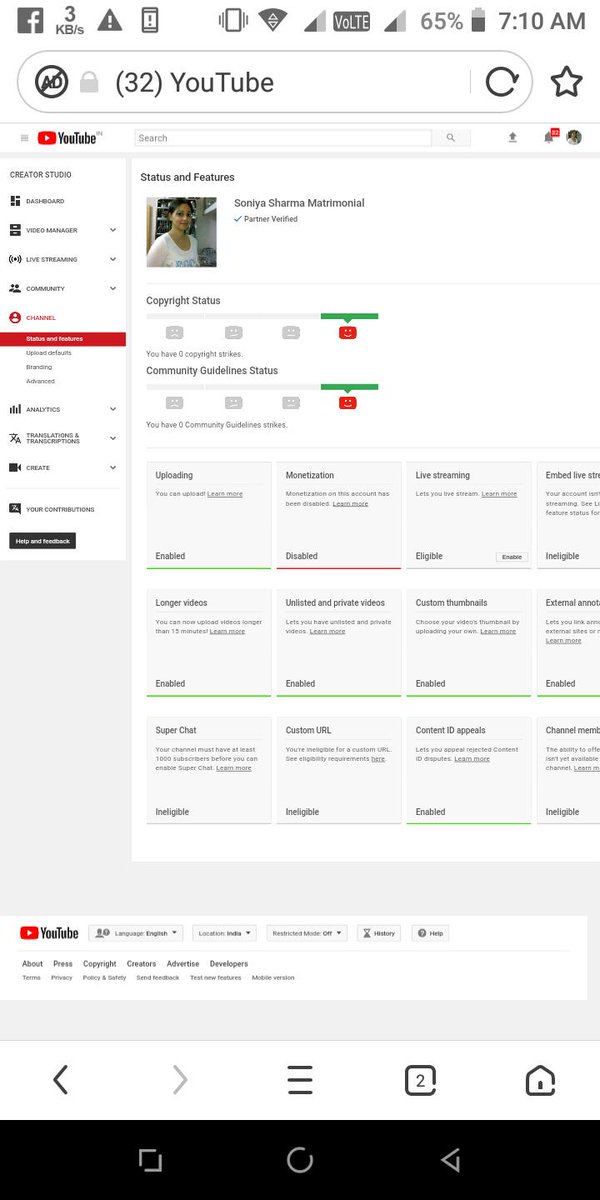Open the account avatar menu
The width and height of the screenshot is (600, 1200).
(x=574, y=137)
